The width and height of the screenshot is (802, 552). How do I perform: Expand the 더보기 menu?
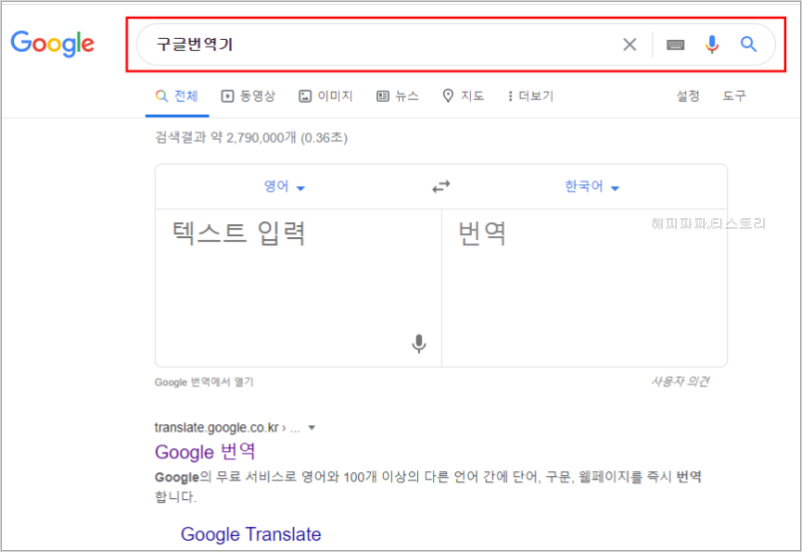[x=531, y=96]
